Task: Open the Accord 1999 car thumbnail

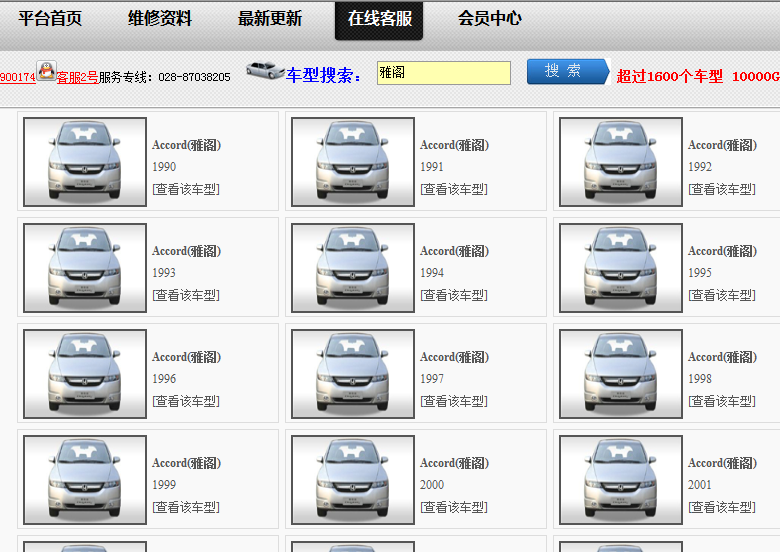Action: 85,479
